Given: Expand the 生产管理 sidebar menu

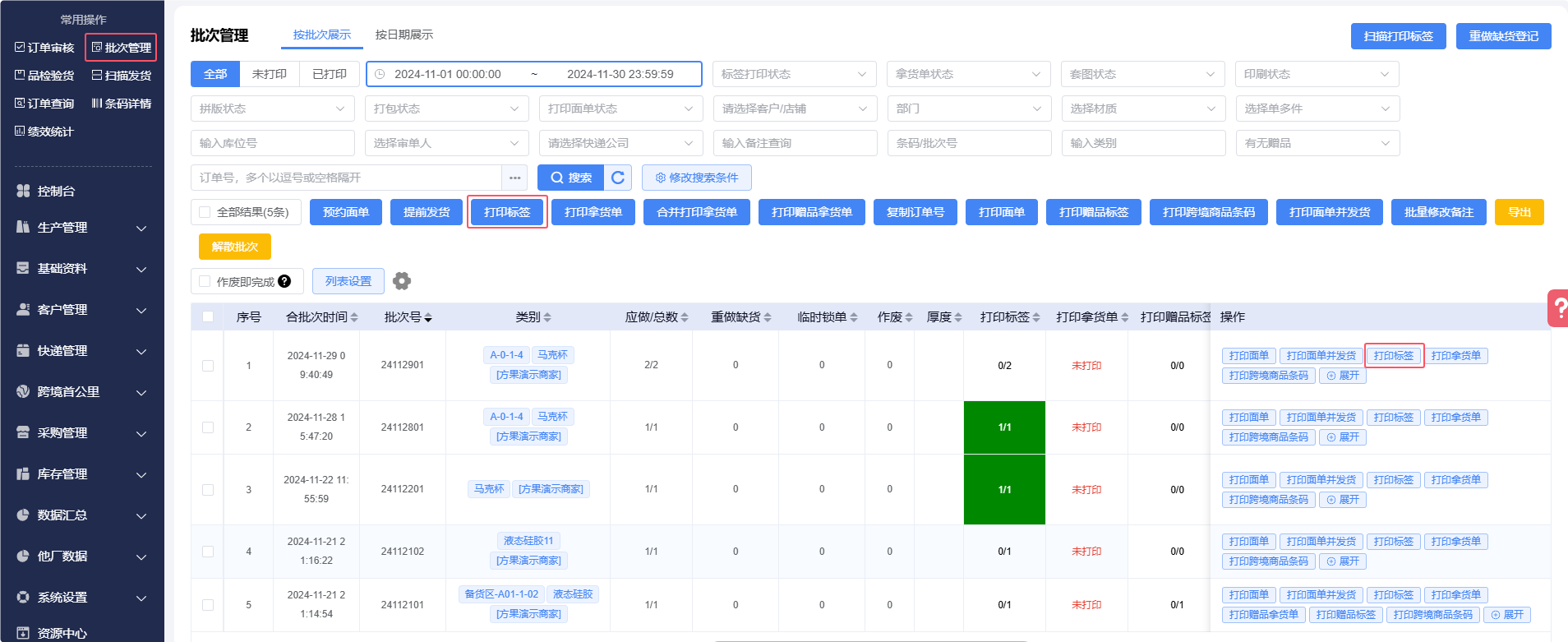Looking at the screenshot, I should click(x=81, y=228).
